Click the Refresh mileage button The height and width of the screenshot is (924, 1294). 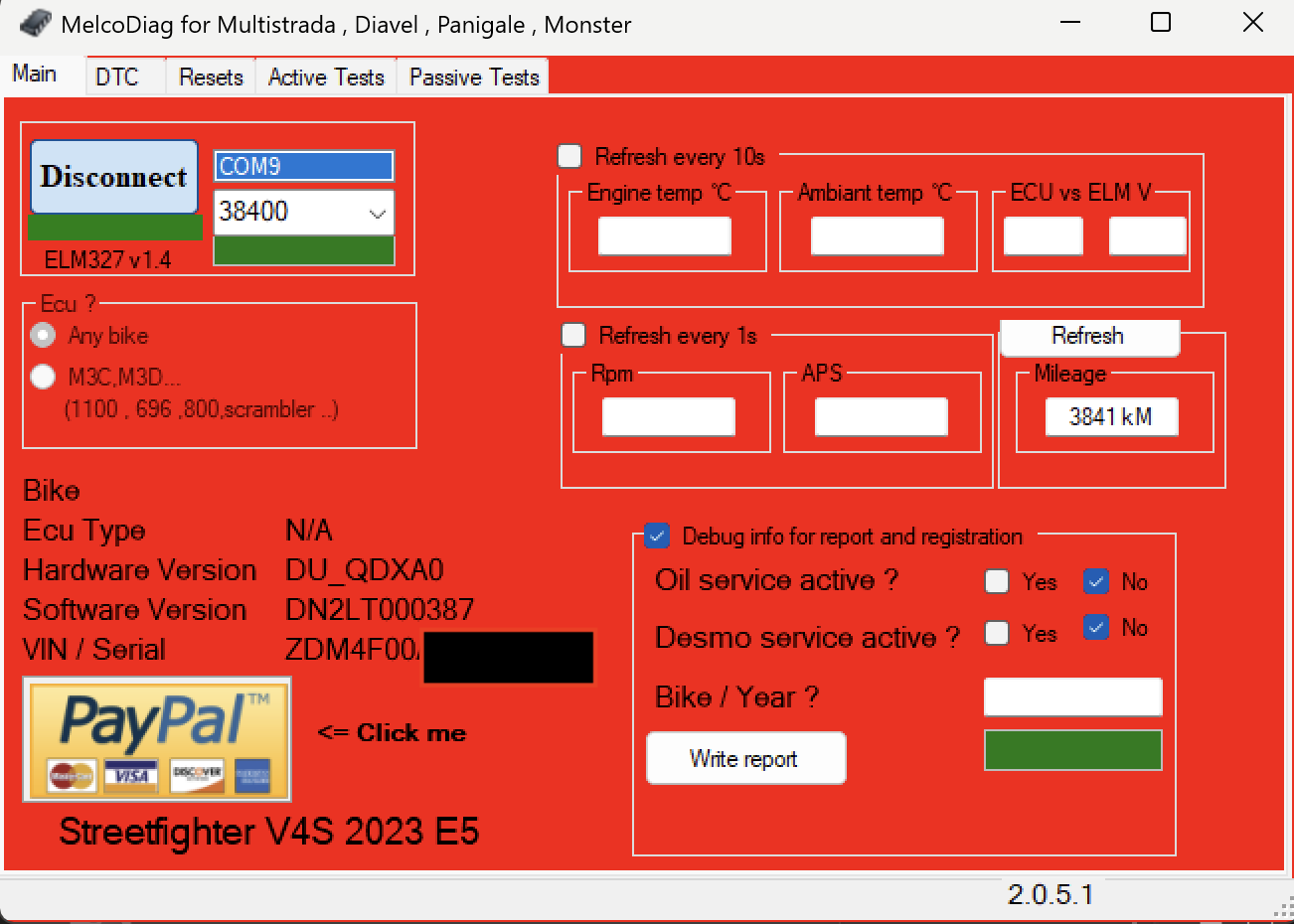(1089, 336)
